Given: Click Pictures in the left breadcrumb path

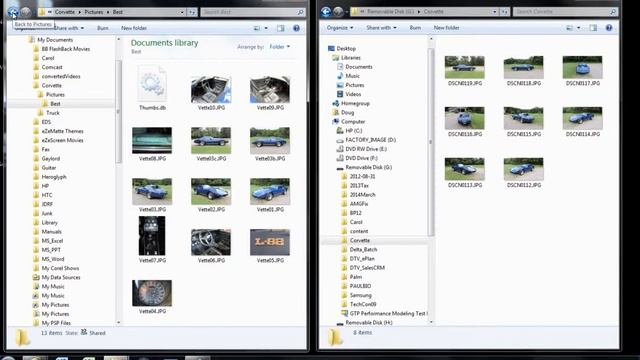Looking at the screenshot, I should pos(93,12).
